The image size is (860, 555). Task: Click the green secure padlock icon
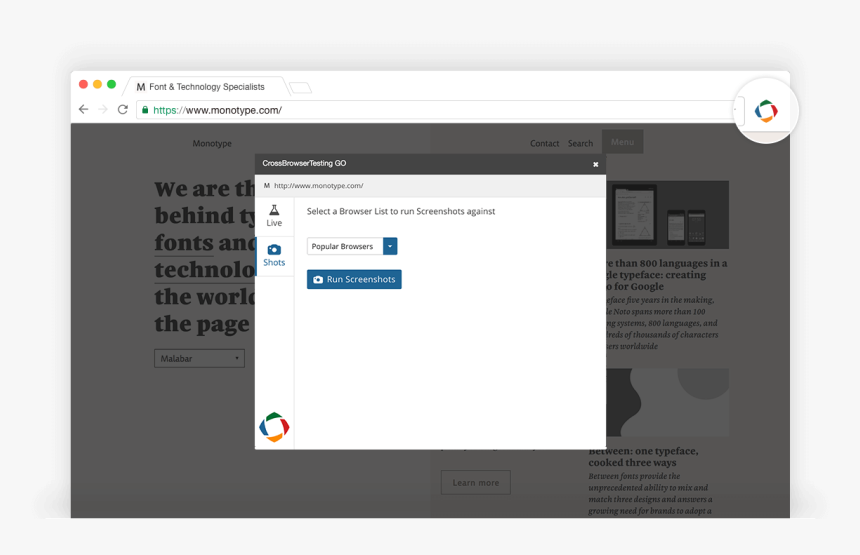(x=145, y=110)
